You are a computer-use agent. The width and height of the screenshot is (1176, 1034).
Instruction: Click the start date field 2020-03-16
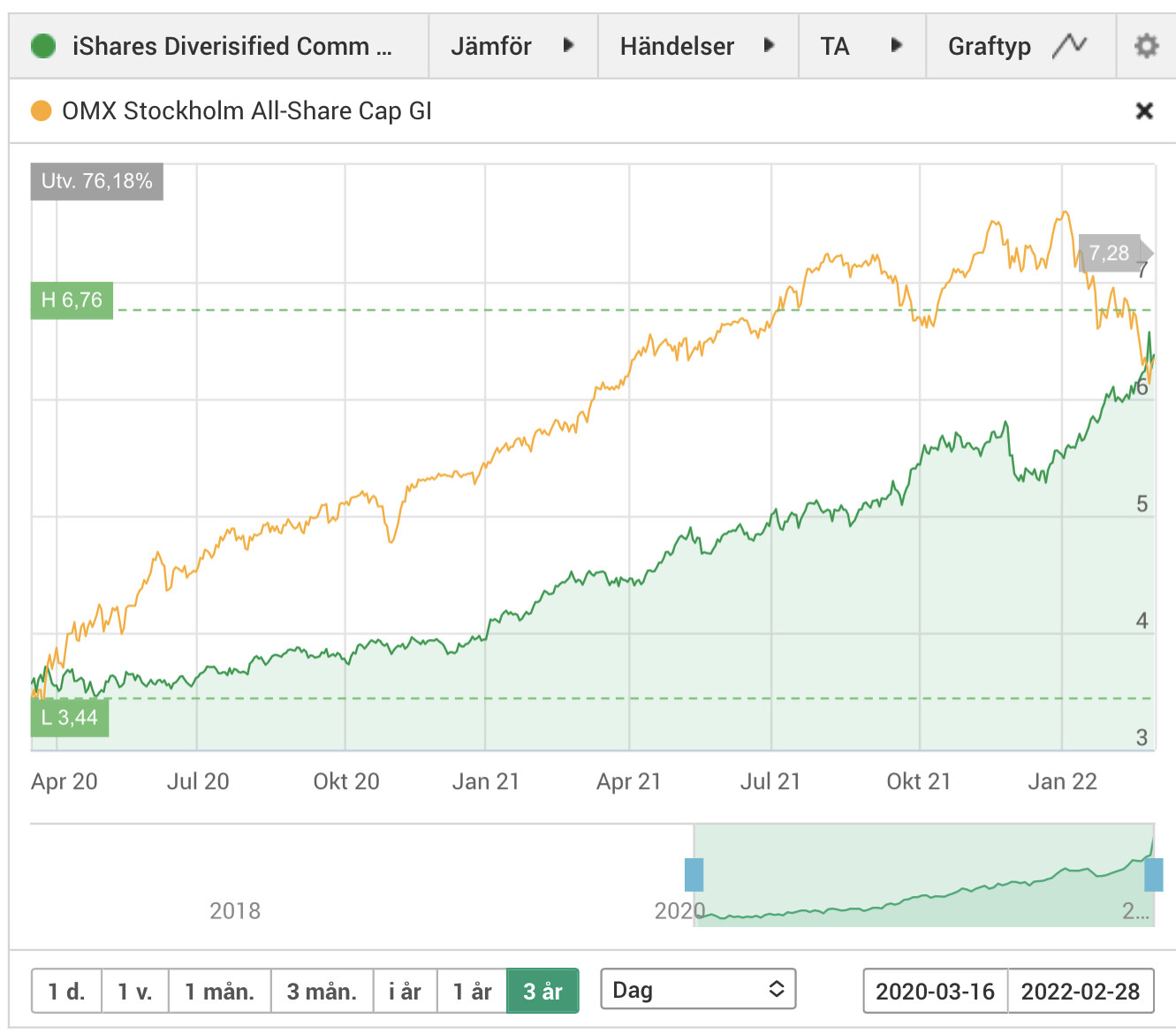(935, 992)
